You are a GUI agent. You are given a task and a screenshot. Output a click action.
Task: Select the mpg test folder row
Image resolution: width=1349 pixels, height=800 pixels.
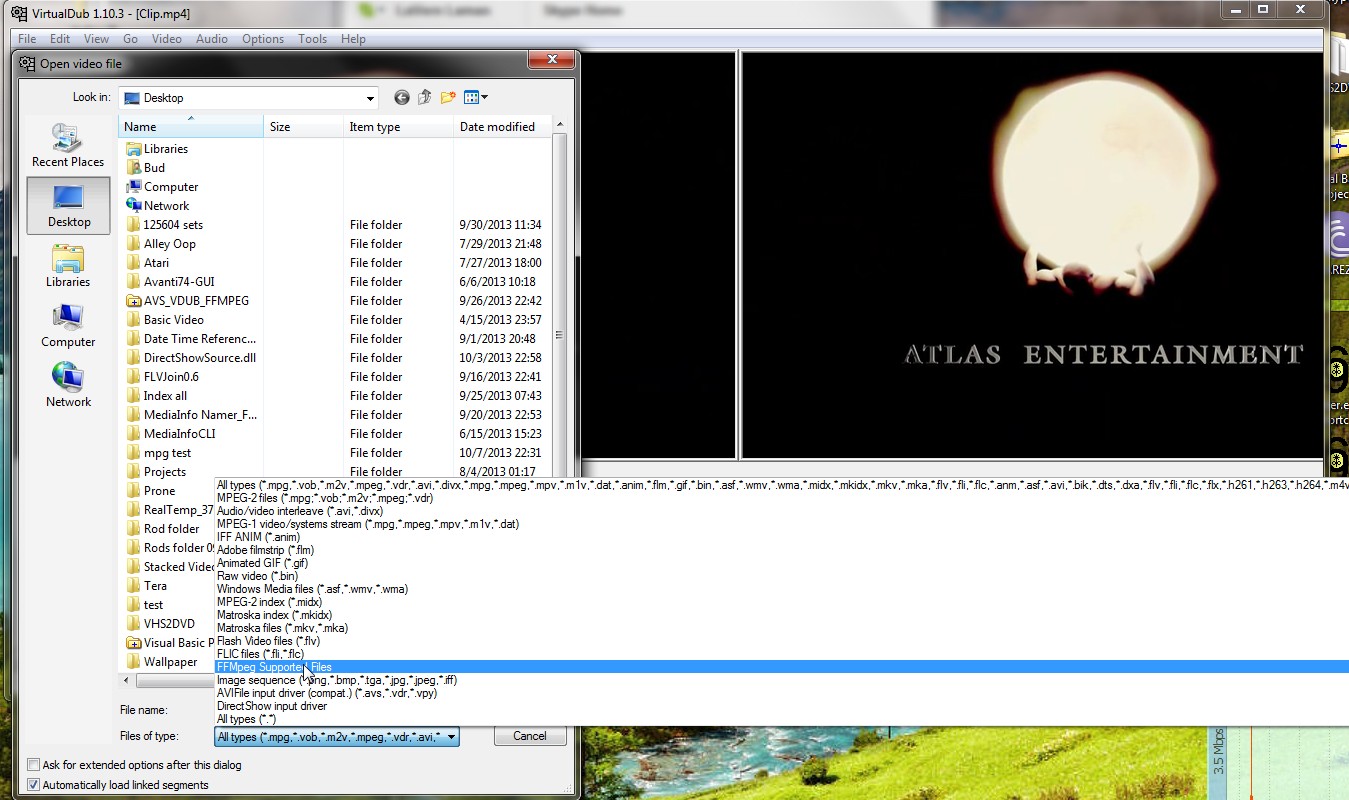click(x=335, y=453)
